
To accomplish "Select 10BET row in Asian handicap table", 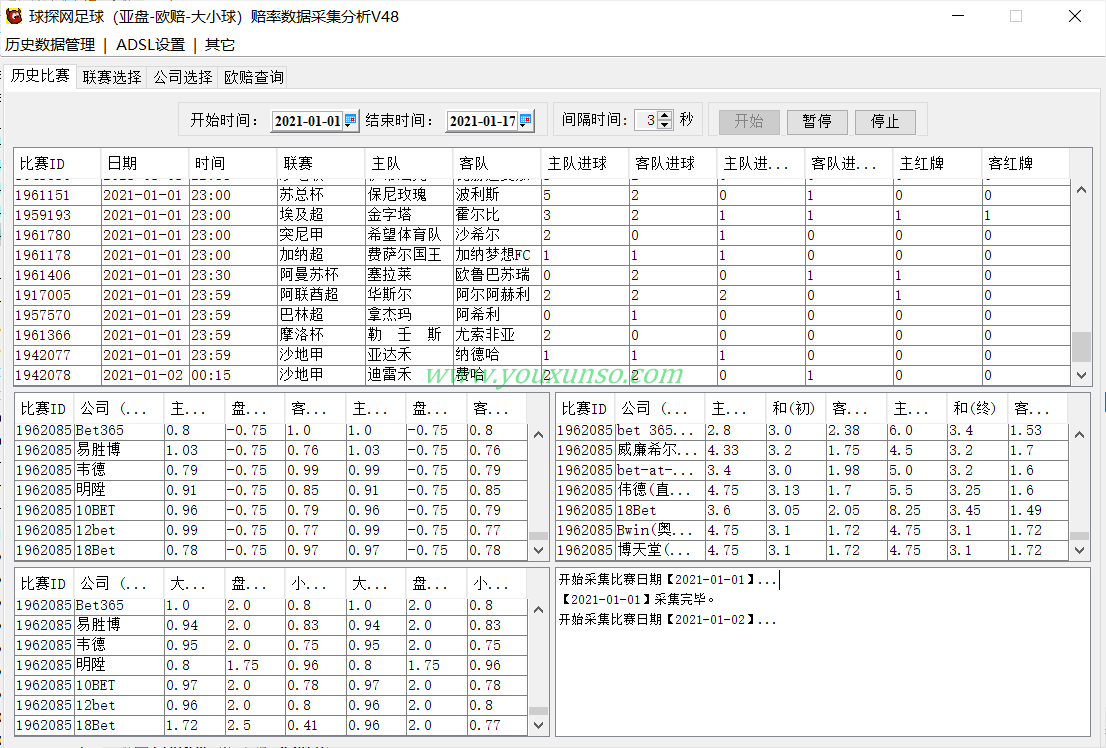I will [x=271, y=510].
